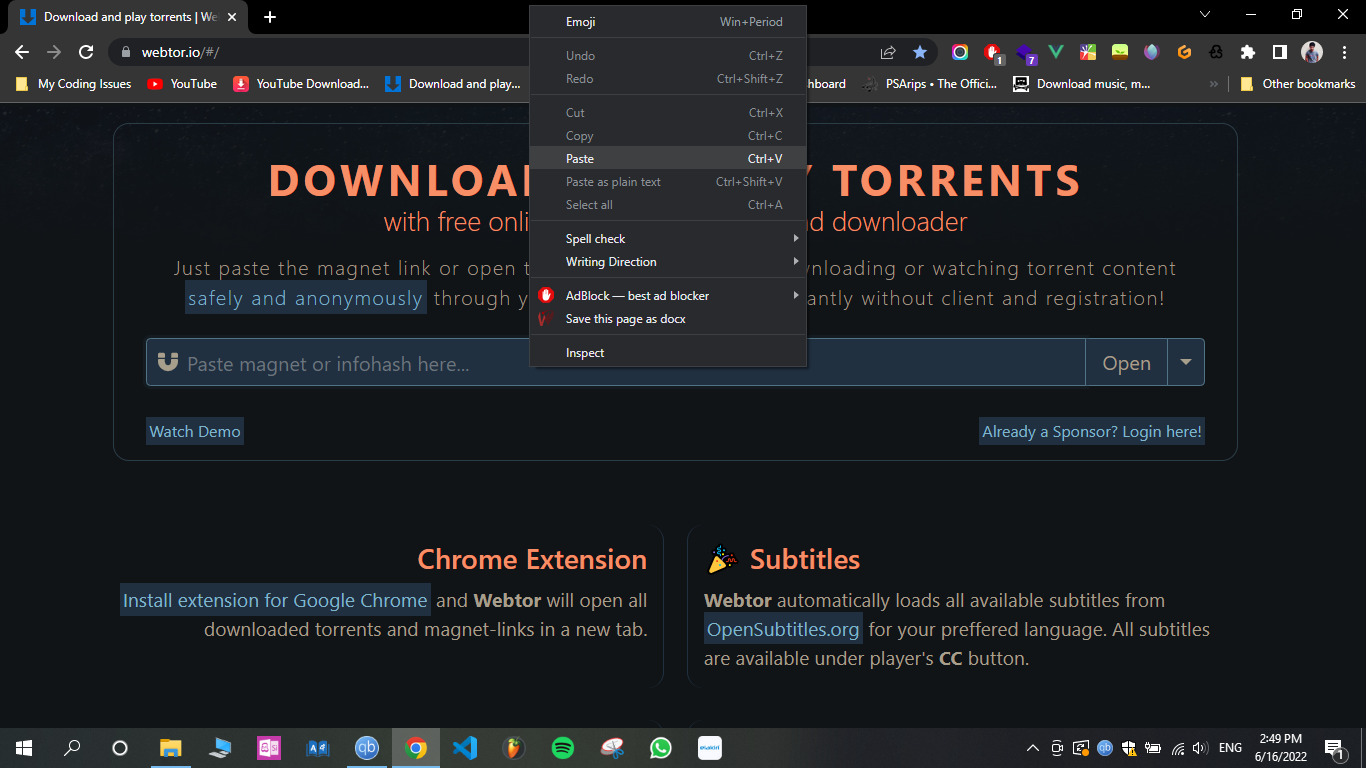The width and height of the screenshot is (1366, 768).
Task: Click the safely and anonymously link
Action: pyautogui.click(x=305, y=298)
